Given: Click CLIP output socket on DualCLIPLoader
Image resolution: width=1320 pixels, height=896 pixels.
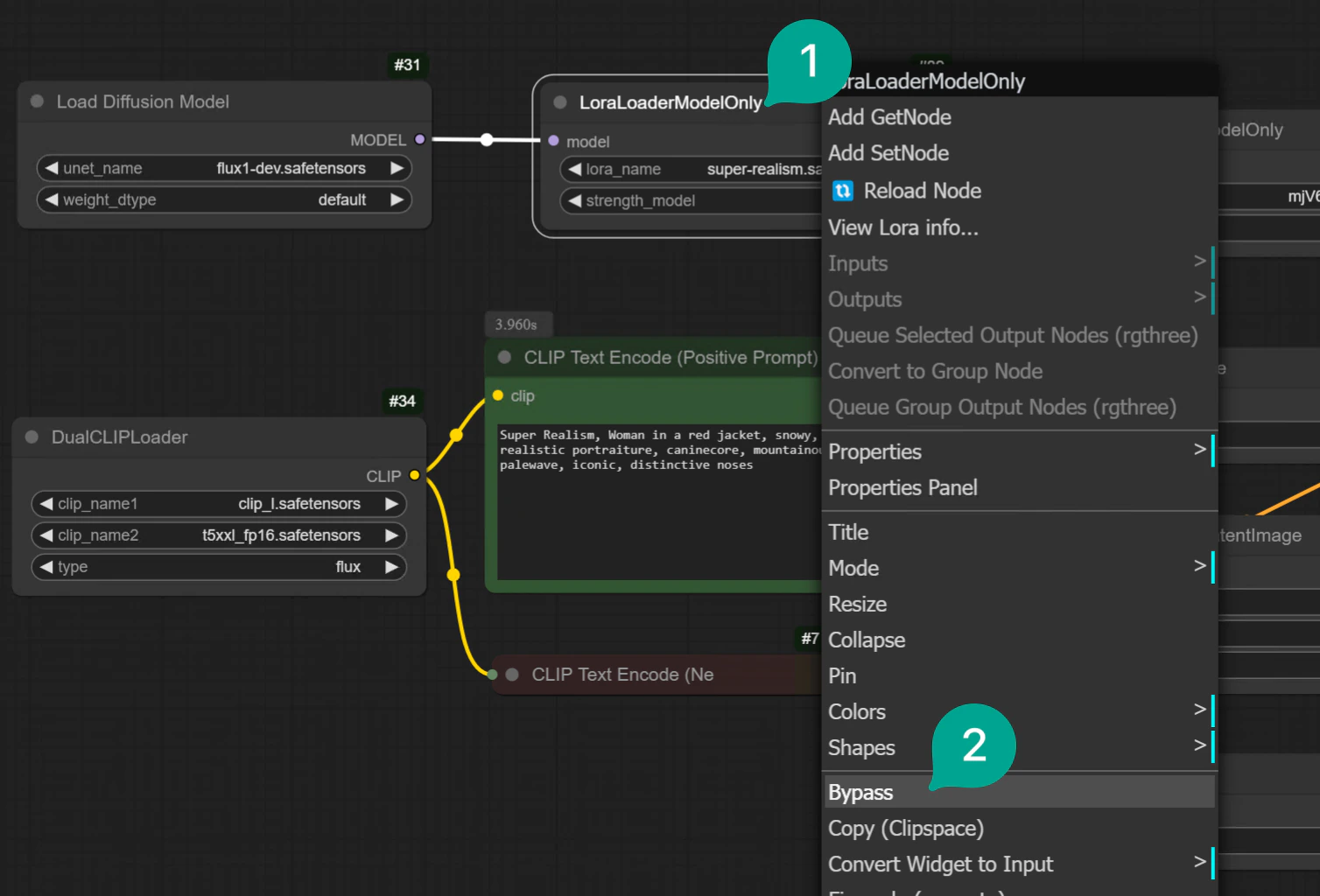Looking at the screenshot, I should (415, 475).
